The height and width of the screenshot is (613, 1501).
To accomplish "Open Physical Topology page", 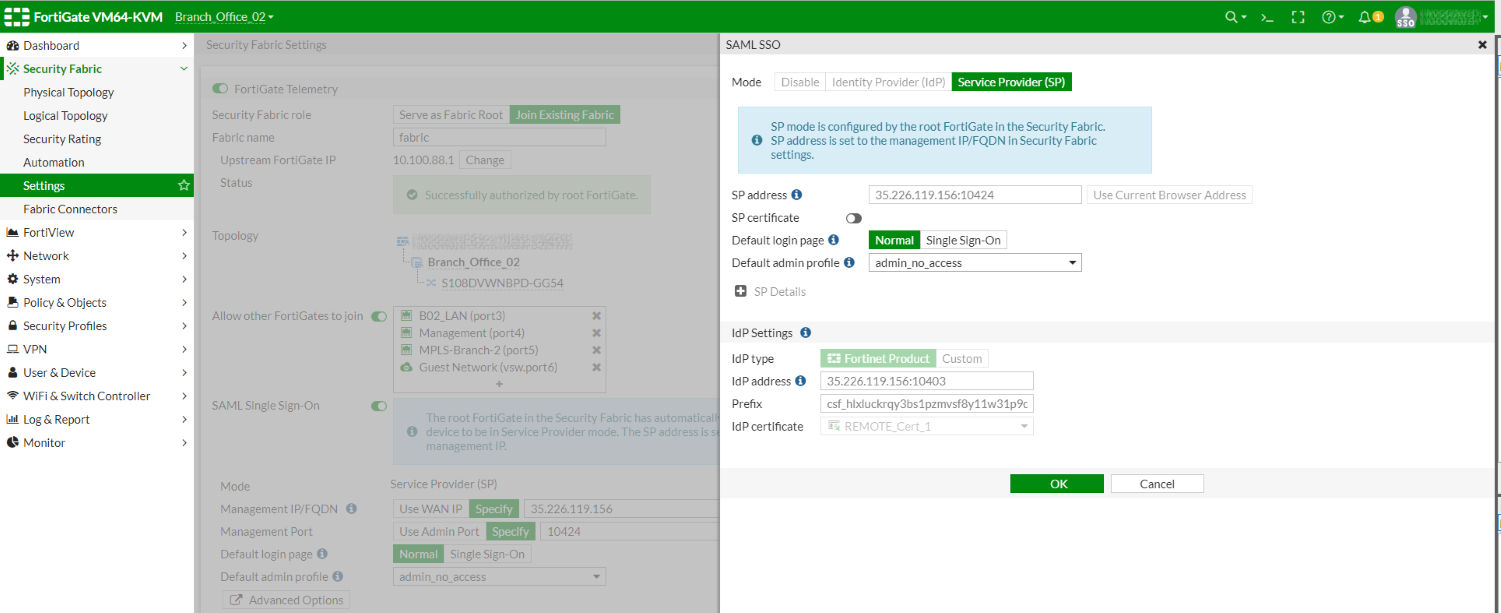I will [x=69, y=92].
